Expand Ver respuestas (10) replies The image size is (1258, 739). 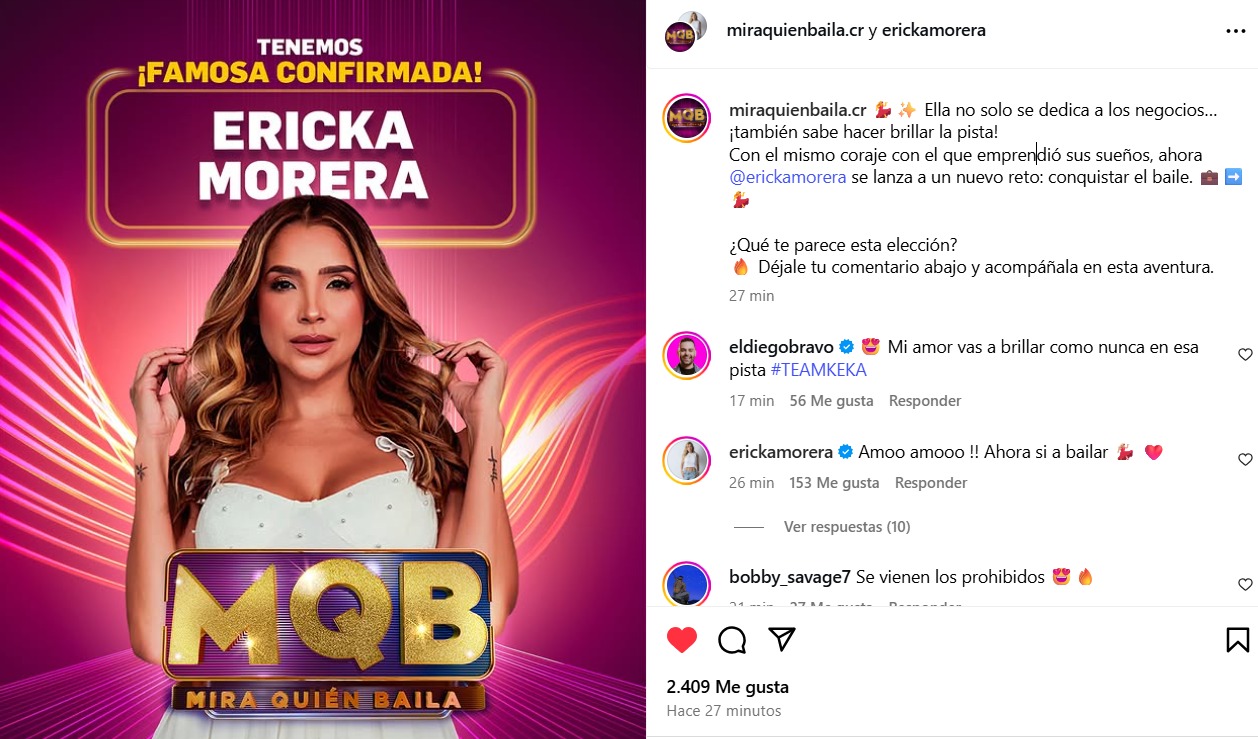point(846,527)
